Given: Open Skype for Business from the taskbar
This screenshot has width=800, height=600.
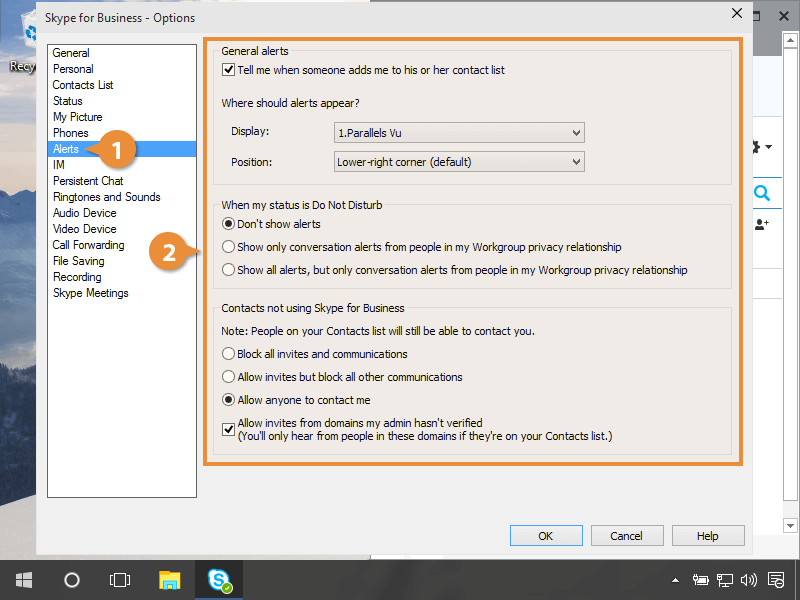Looking at the screenshot, I should tap(219, 579).
